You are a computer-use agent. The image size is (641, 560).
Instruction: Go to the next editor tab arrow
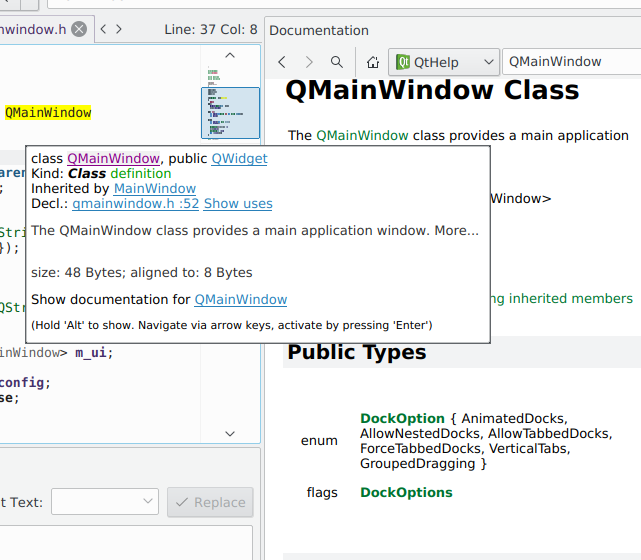[x=119, y=30]
